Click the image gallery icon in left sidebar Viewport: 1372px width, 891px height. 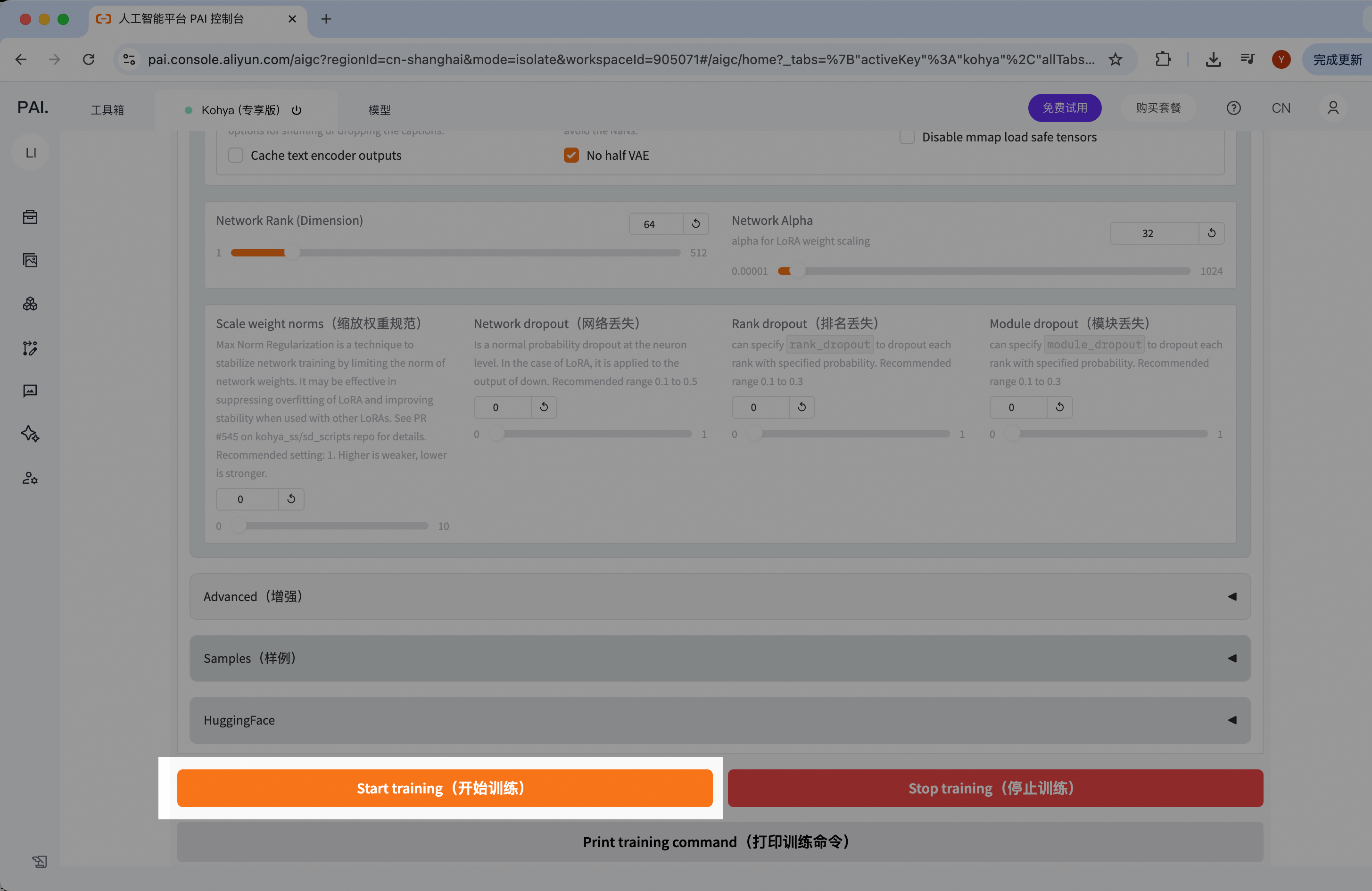pyautogui.click(x=30, y=261)
